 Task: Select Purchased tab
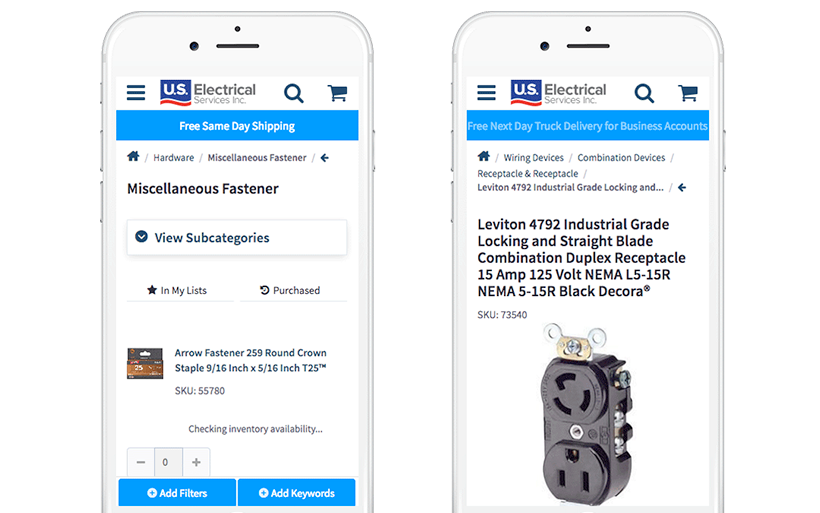coord(293,290)
